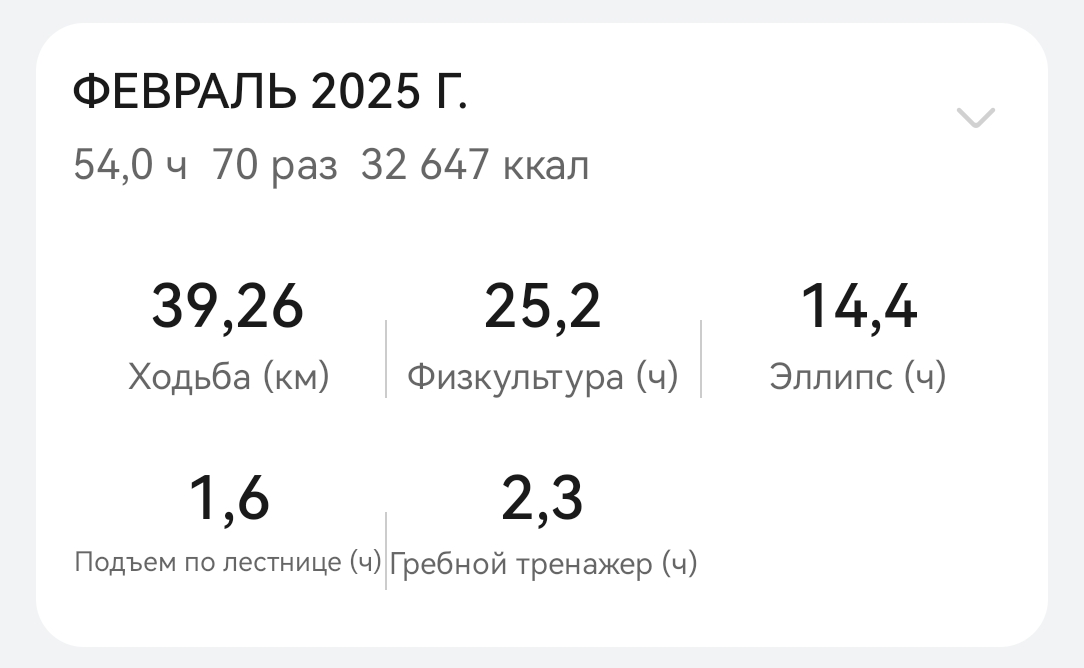Click divider between Физкультура and Эллипс
This screenshot has width=1084, height=668.
[701, 358]
